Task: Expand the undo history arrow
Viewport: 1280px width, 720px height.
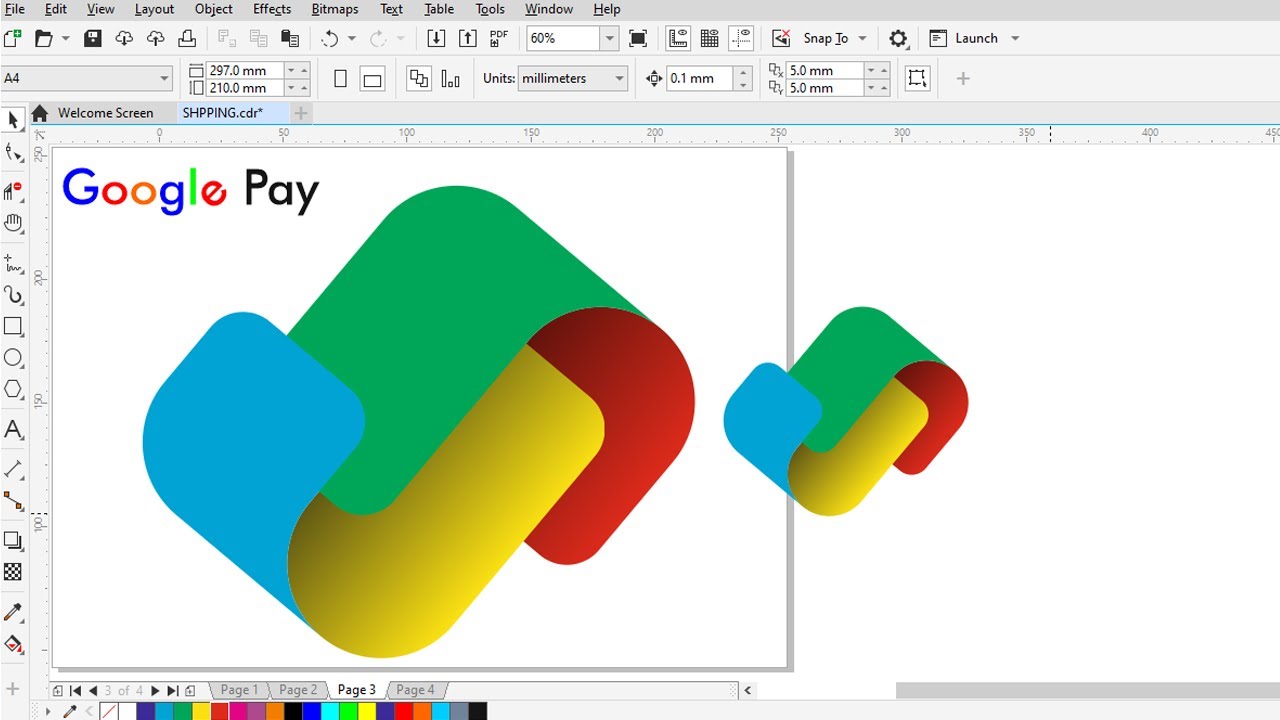Action: tap(351, 38)
